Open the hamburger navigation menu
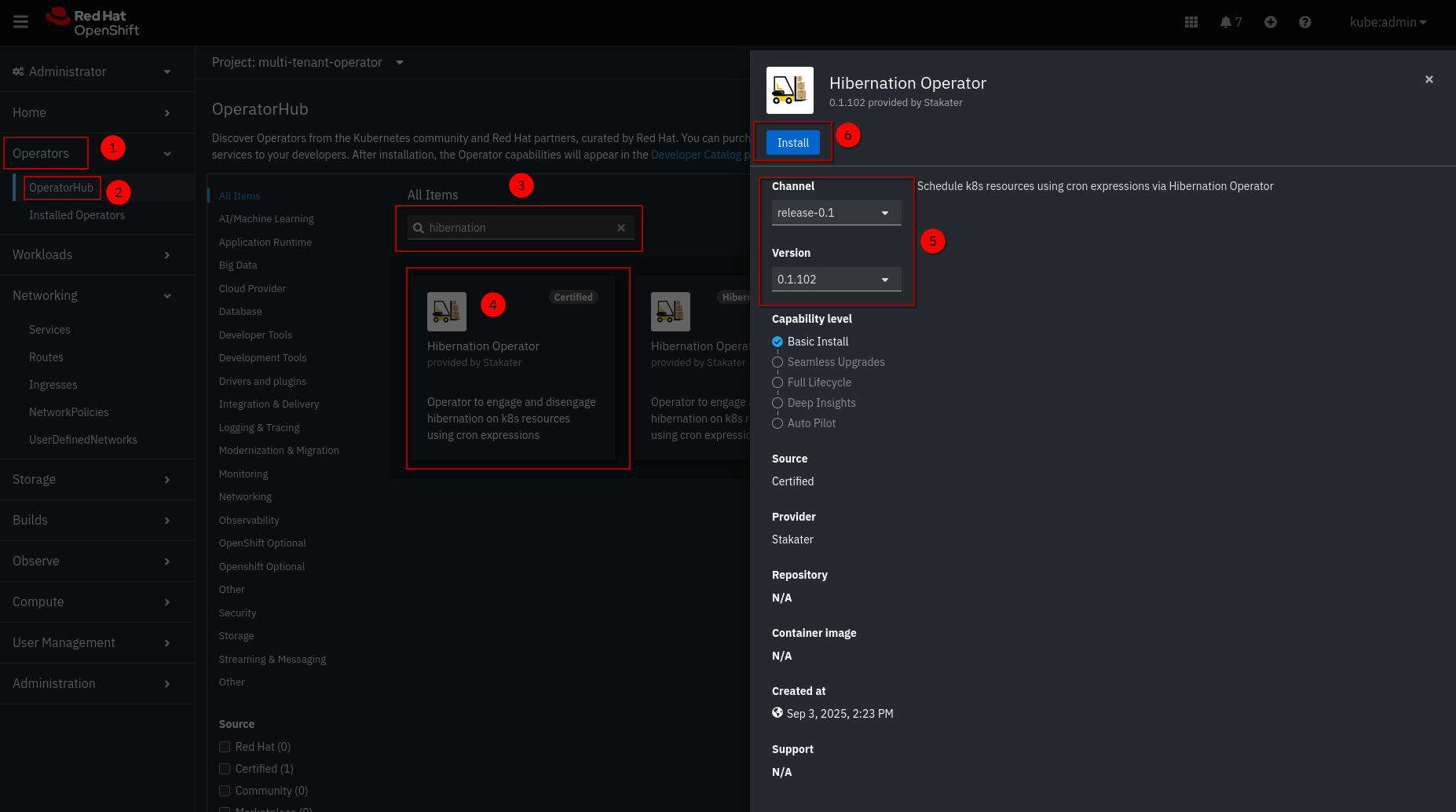1456x812 pixels. (21, 22)
